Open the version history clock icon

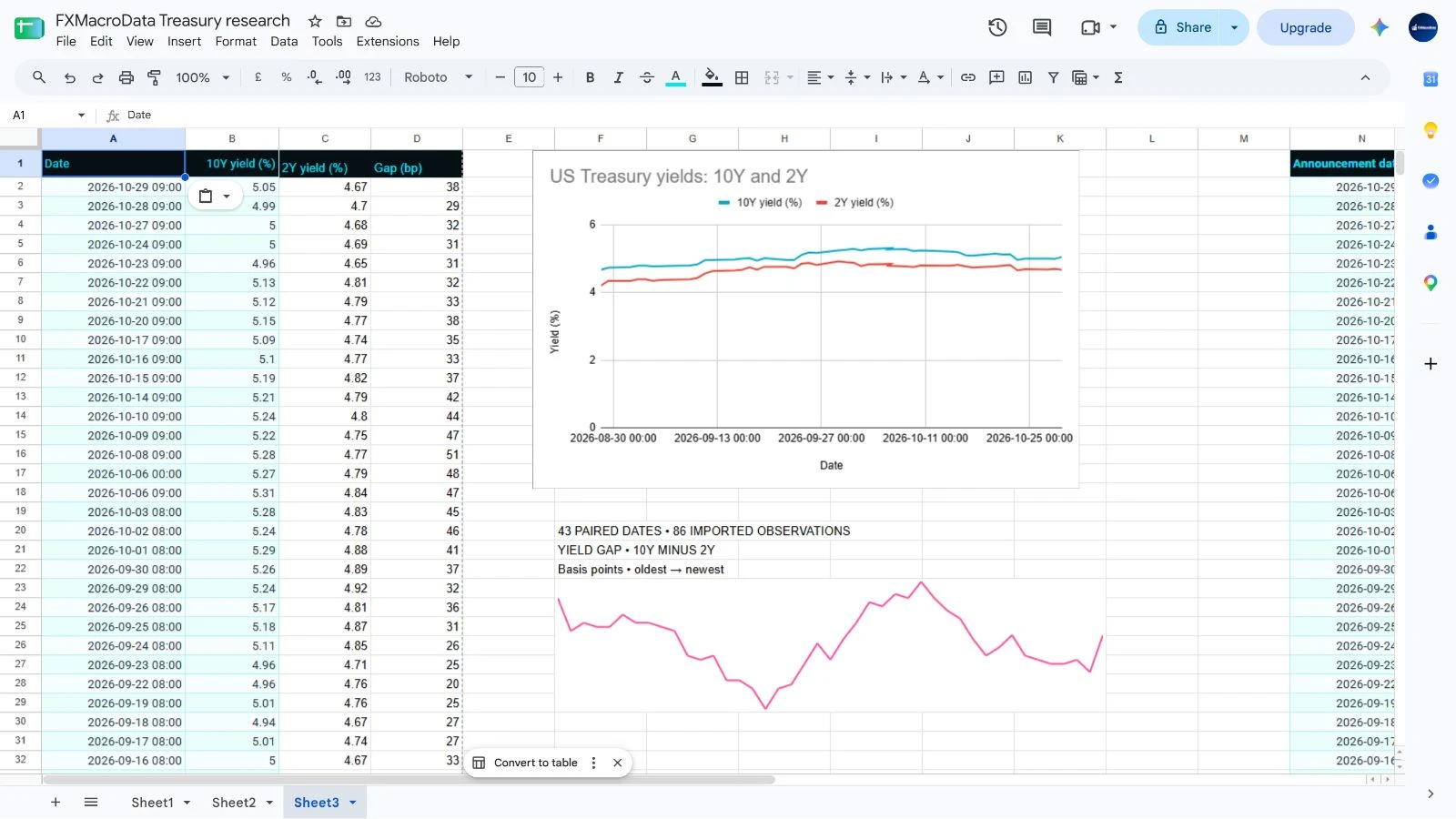997,27
